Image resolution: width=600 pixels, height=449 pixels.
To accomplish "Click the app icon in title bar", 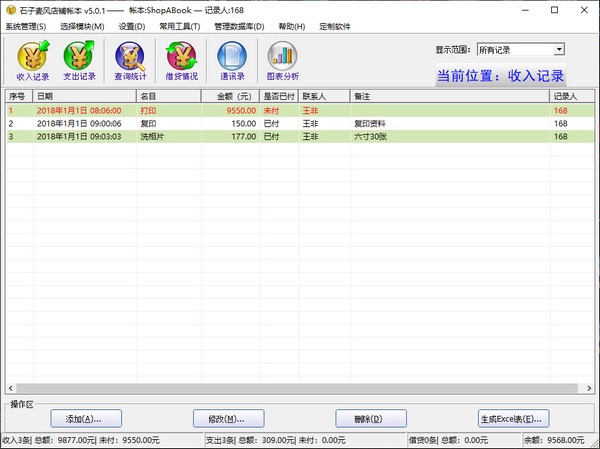I will [10, 9].
